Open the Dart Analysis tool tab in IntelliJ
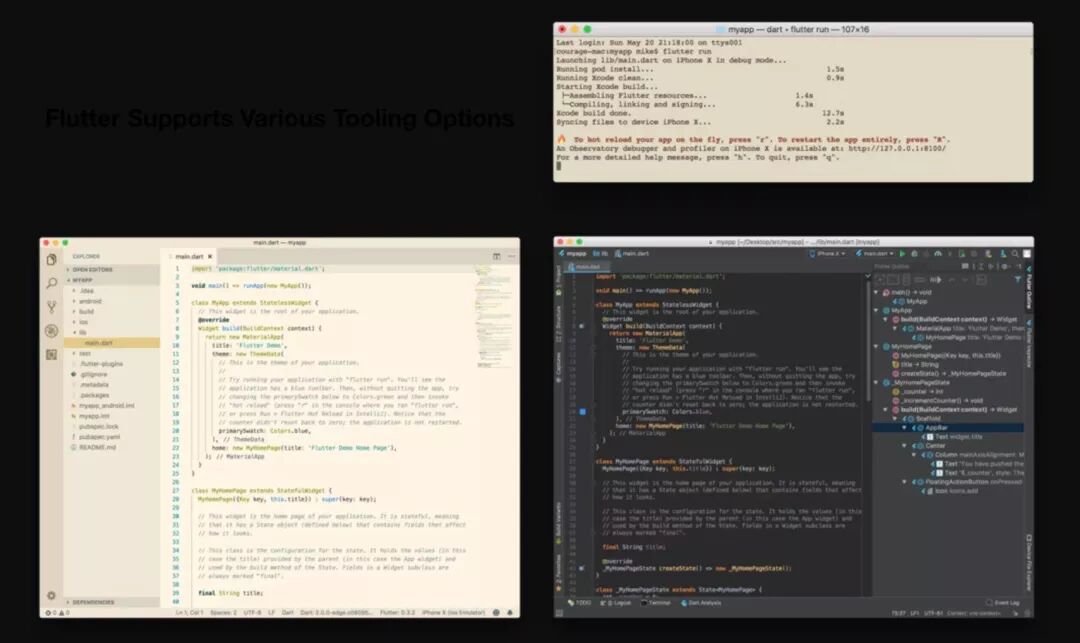This screenshot has width=1080, height=643. 701,602
